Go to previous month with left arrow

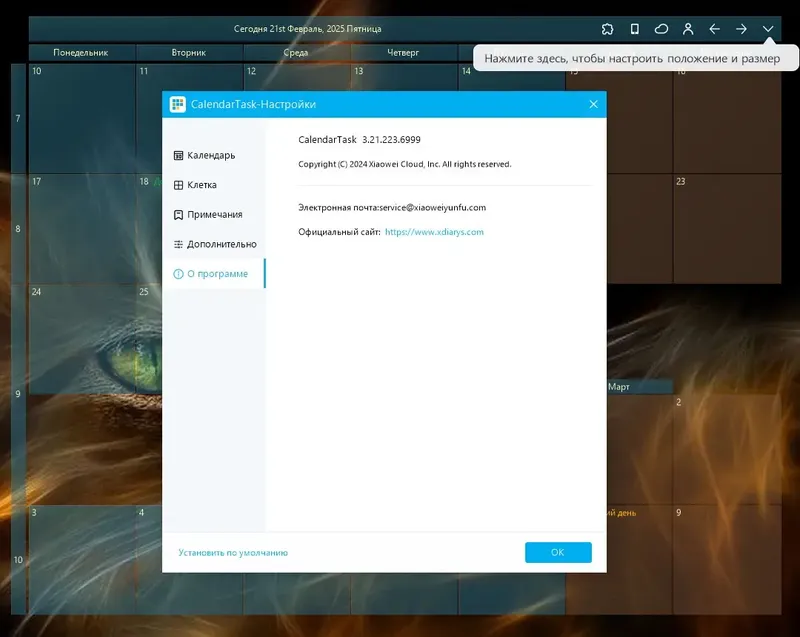click(x=714, y=29)
